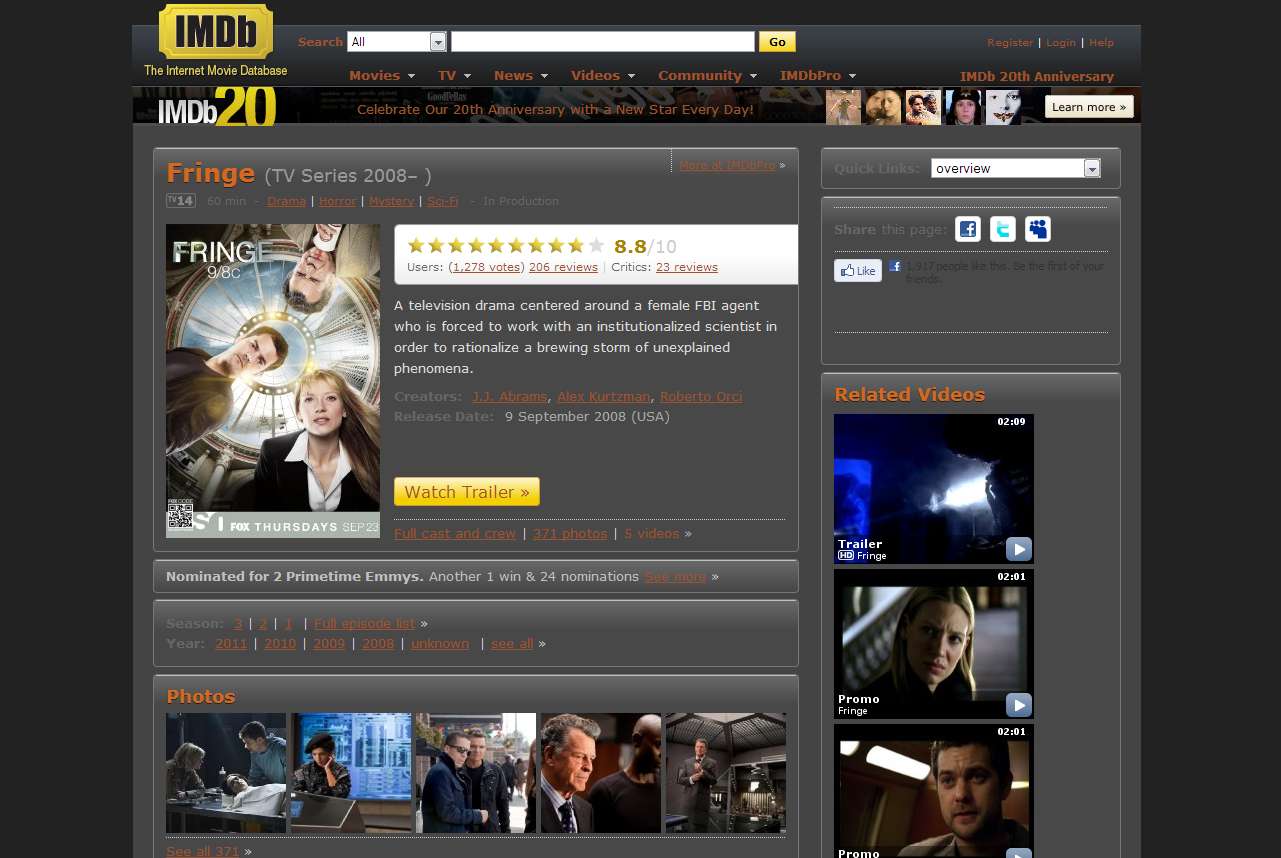This screenshot has width=1281, height=858.
Task: Click See more awards link
Action: (675, 576)
